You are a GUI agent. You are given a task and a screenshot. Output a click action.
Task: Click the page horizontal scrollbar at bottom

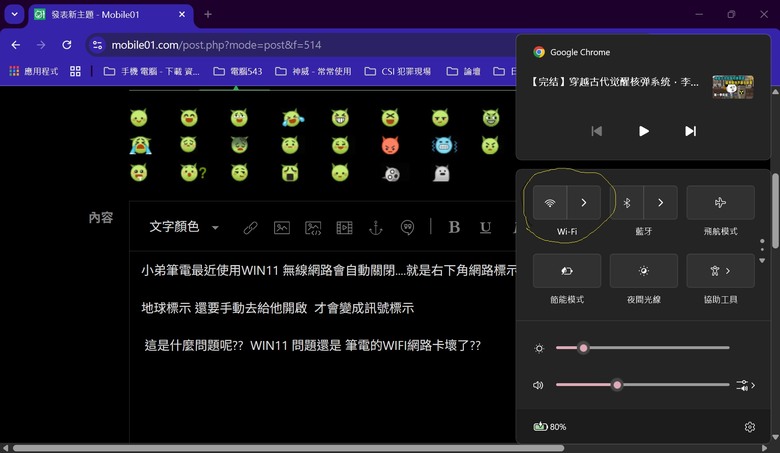tap(289, 448)
